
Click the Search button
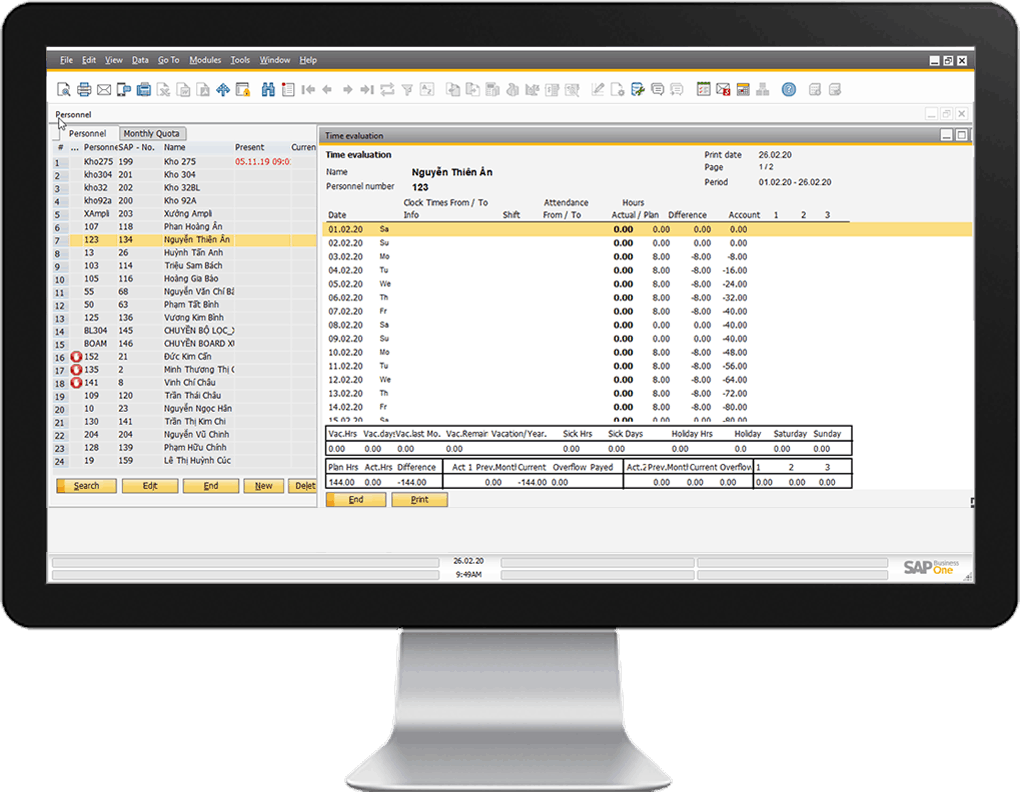click(x=87, y=486)
